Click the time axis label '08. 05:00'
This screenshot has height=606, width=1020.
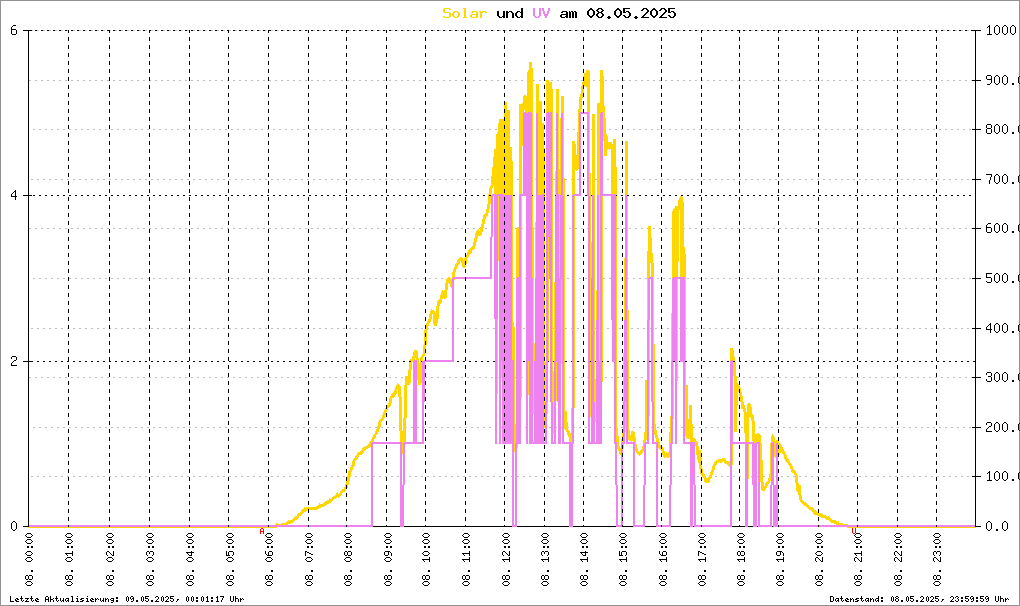(229, 559)
